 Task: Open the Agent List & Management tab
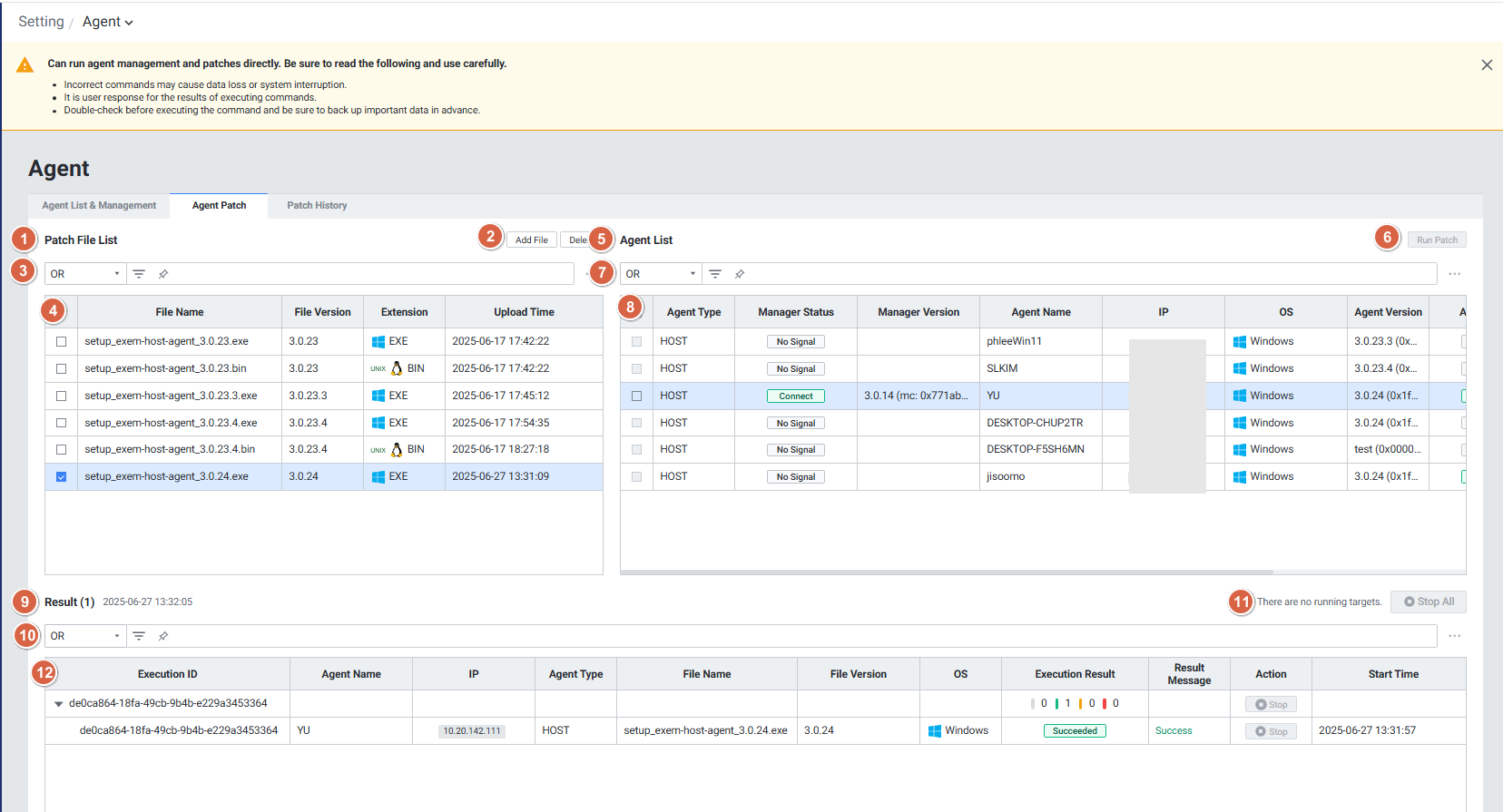[99, 206]
